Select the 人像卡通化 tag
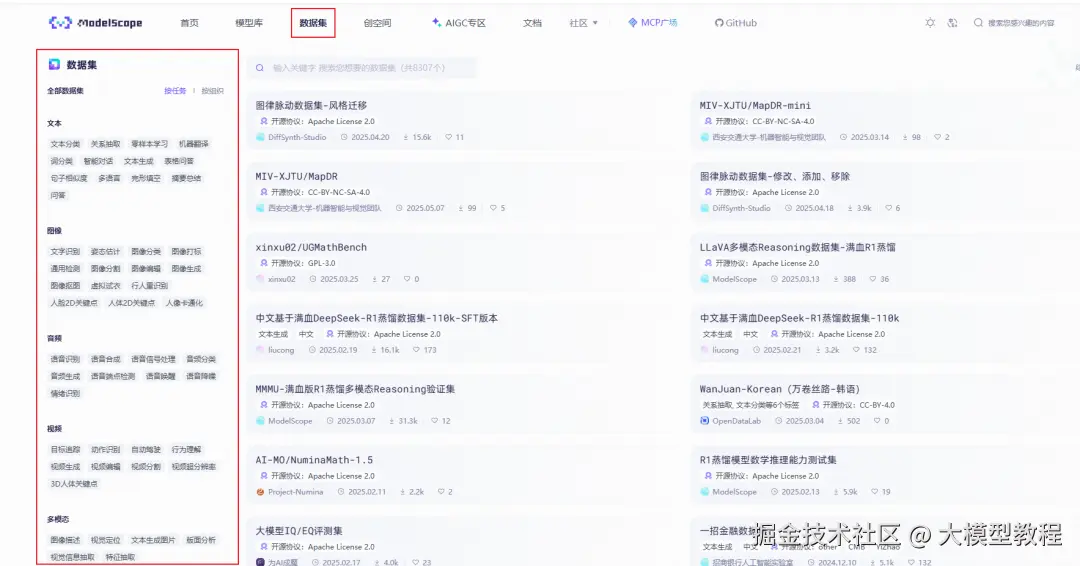This screenshot has height=566, width=1080. [184, 303]
